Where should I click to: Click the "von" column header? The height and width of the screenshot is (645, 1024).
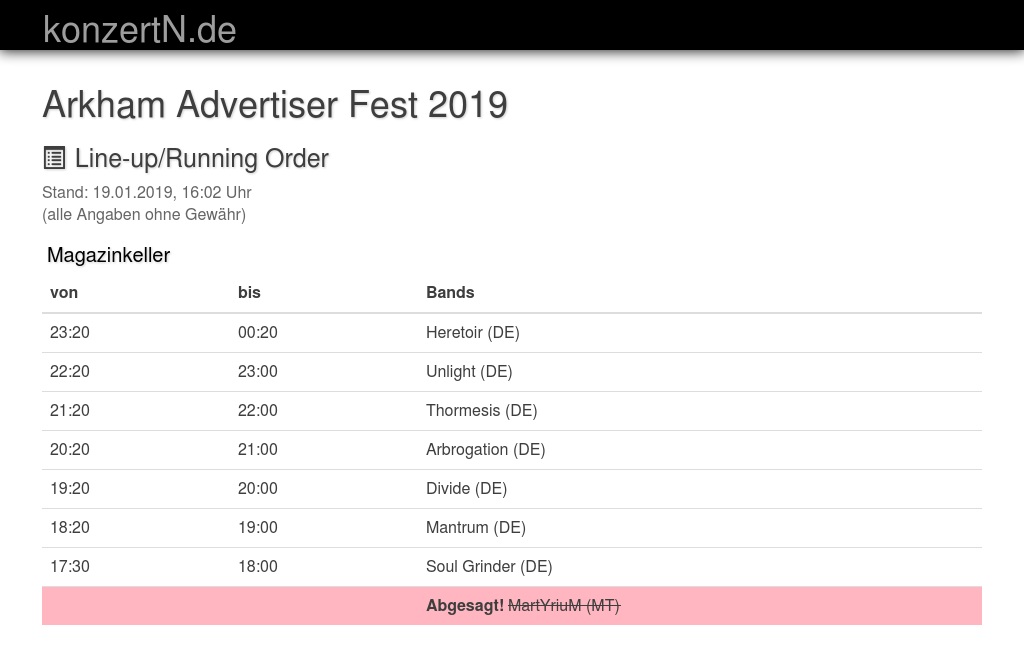pyautogui.click(x=64, y=292)
